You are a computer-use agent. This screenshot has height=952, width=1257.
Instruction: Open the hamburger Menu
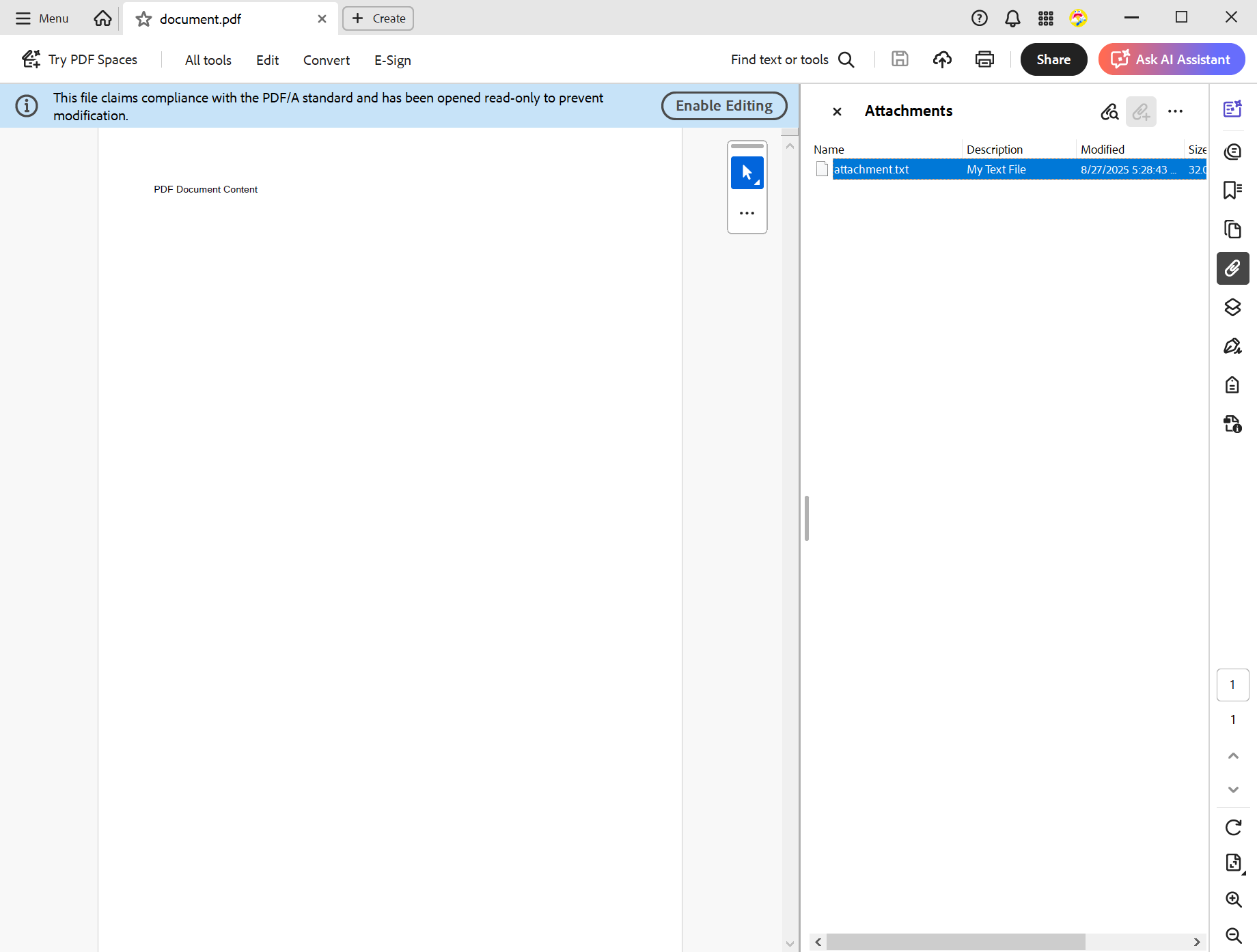[42, 18]
